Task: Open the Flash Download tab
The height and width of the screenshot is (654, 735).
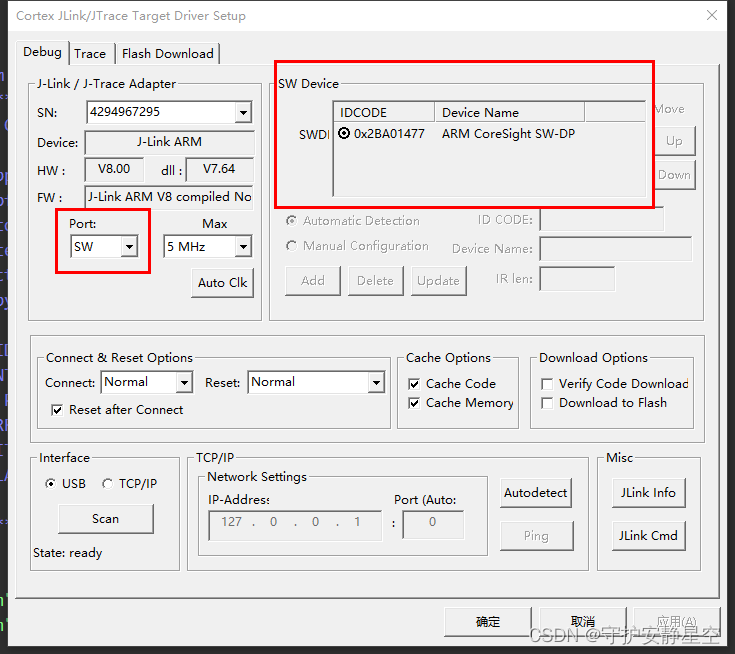Action: tap(167, 54)
